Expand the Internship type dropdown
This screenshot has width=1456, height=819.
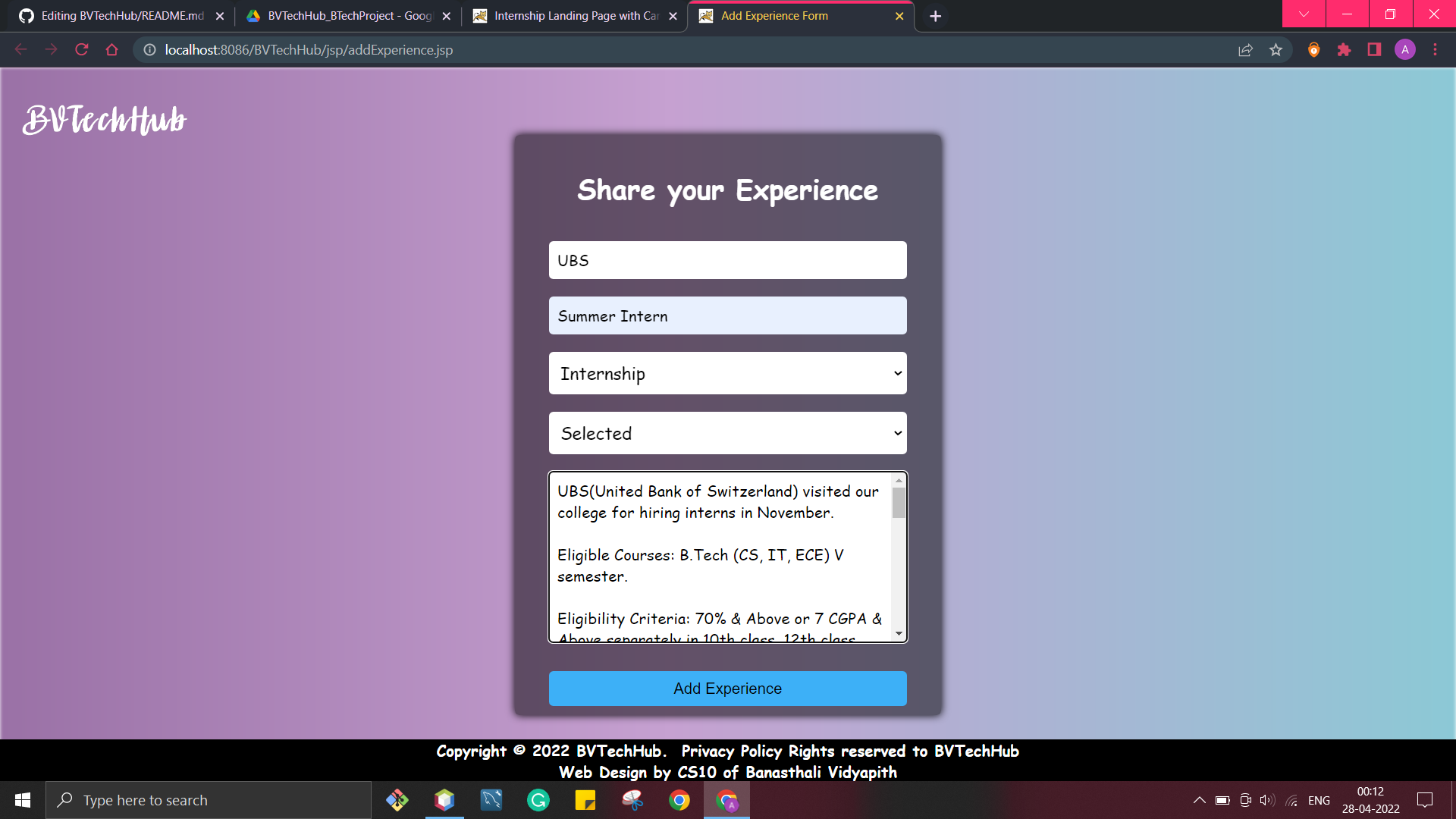(x=727, y=373)
